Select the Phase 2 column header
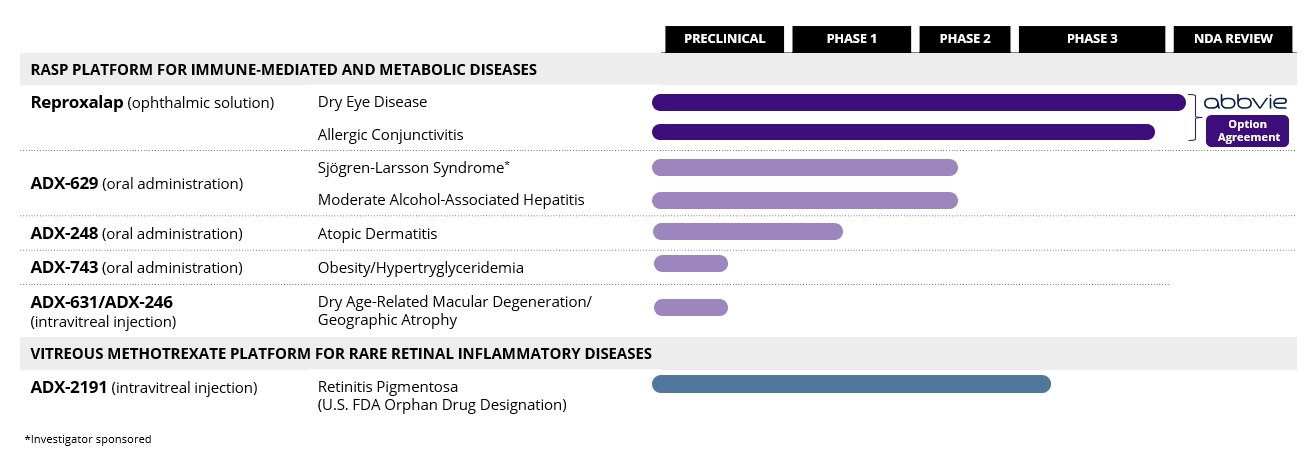 [965, 39]
